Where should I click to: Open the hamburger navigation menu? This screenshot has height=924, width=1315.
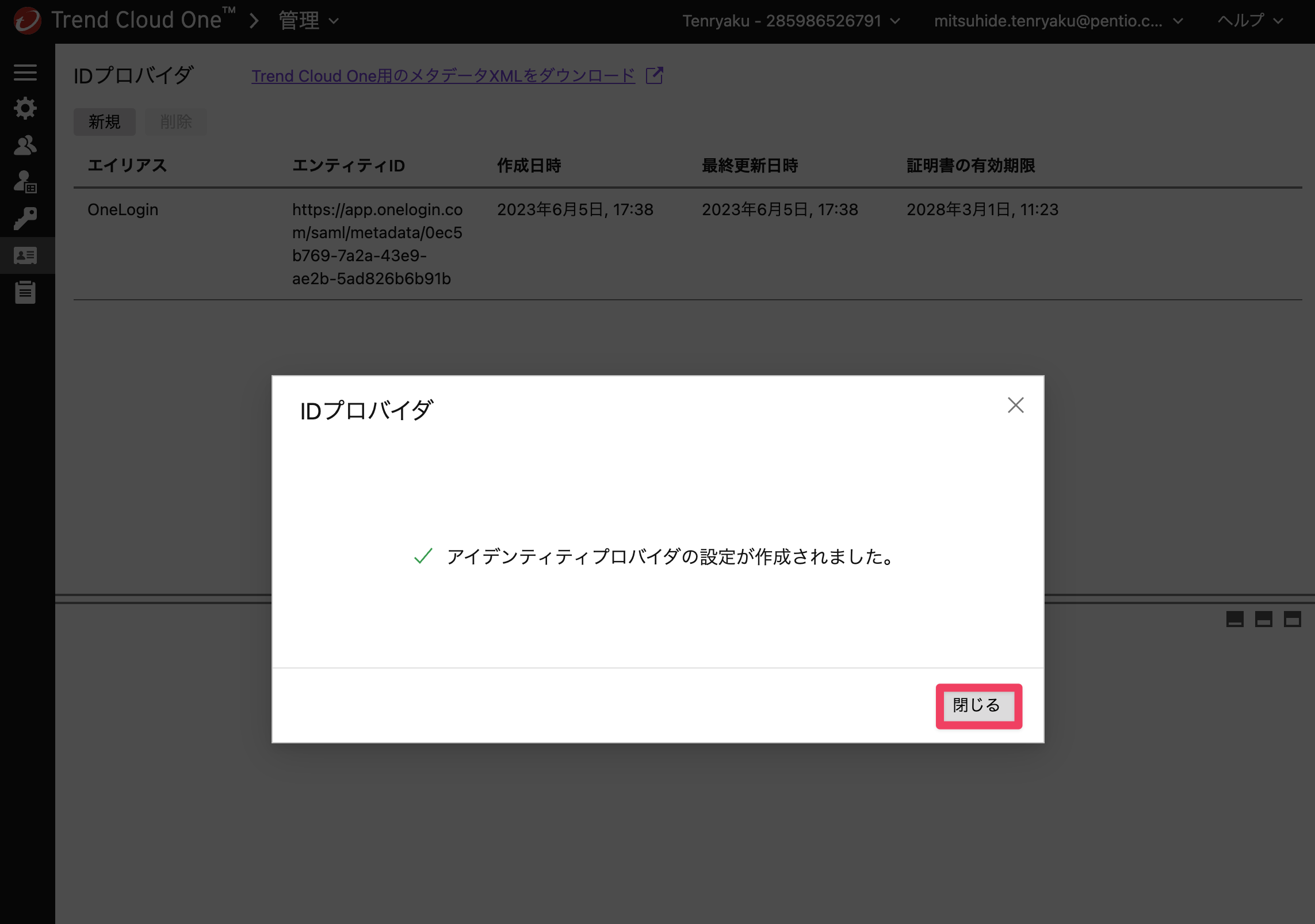click(25, 72)
